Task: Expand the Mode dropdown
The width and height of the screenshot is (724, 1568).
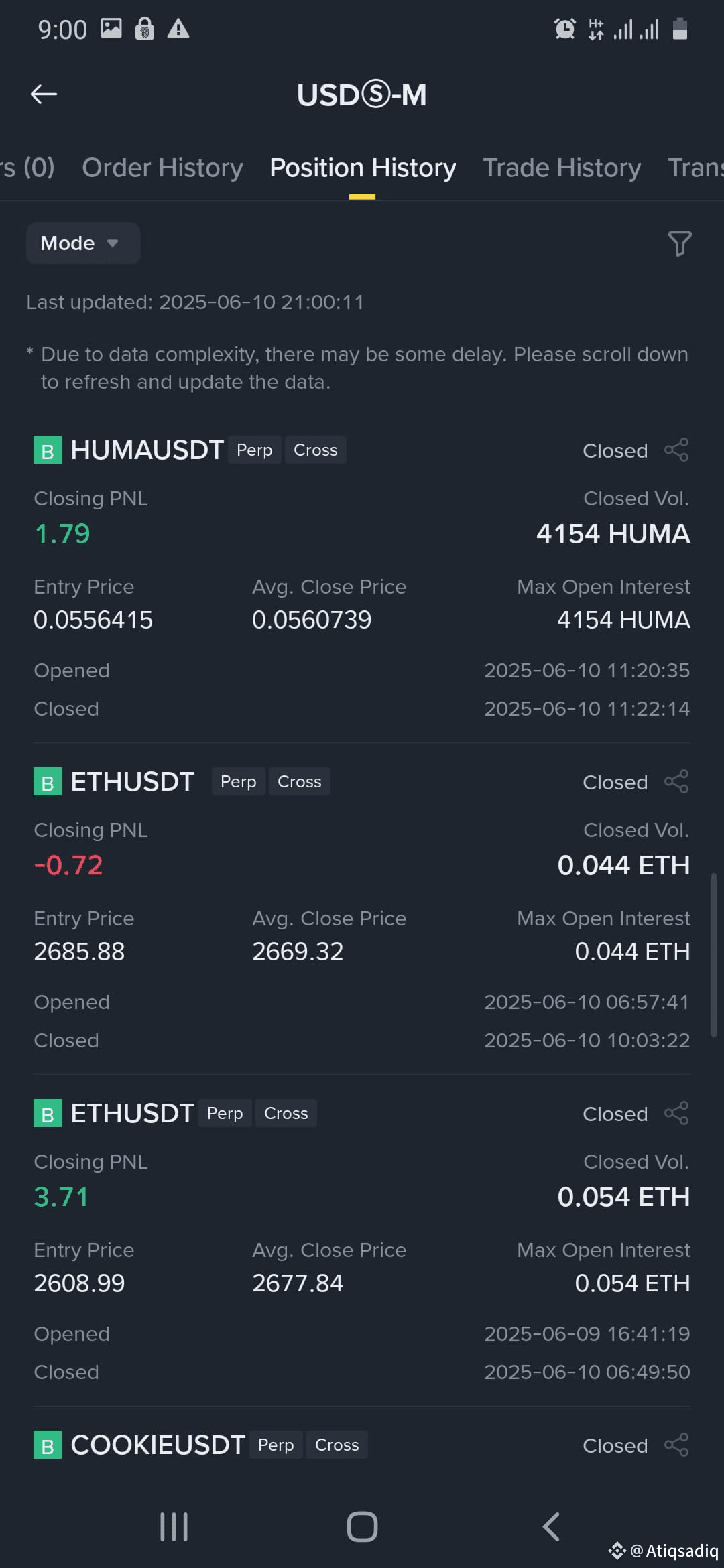Action: [83, 243]
